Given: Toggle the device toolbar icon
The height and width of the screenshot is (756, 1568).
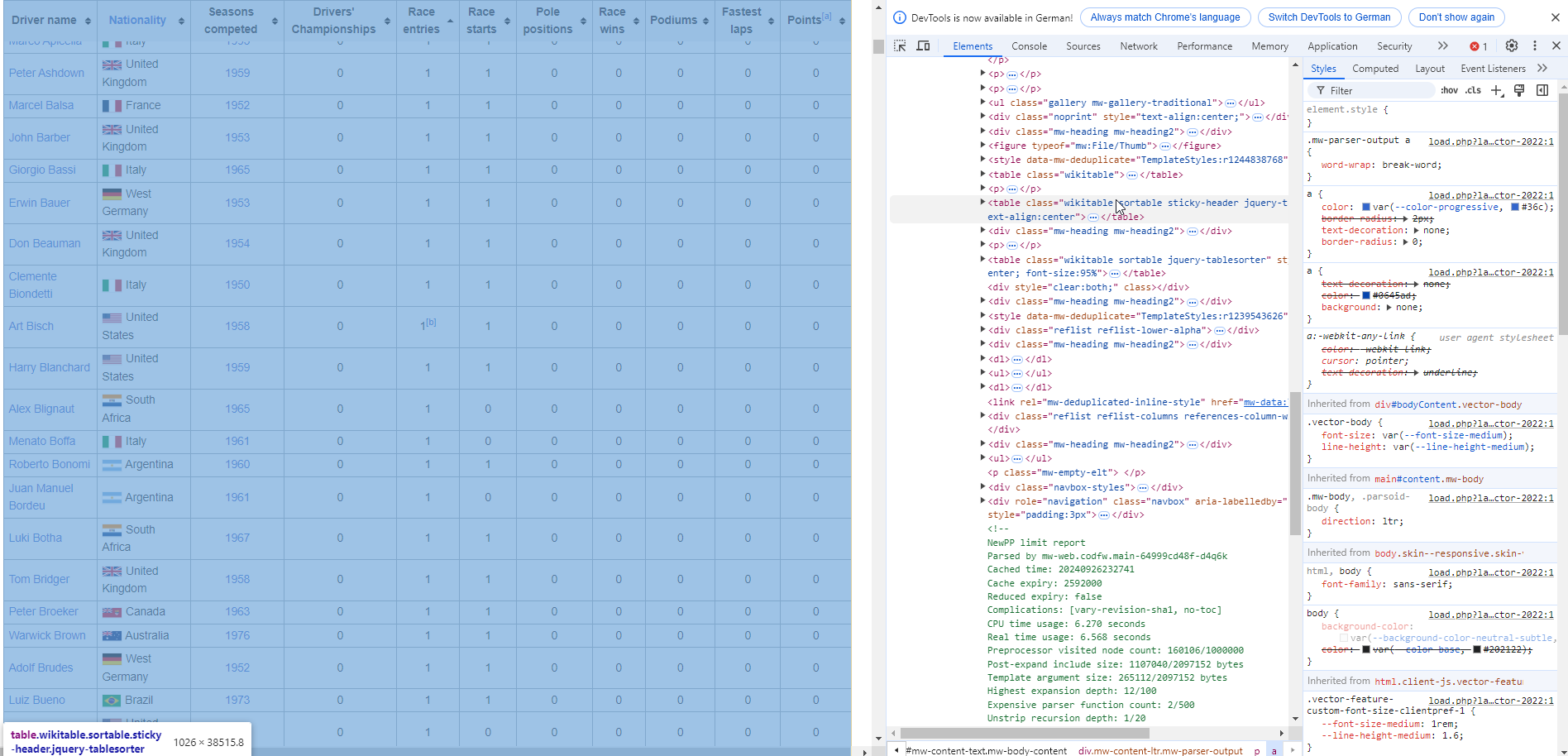Looking at the screenshot, I should [923, 46].
